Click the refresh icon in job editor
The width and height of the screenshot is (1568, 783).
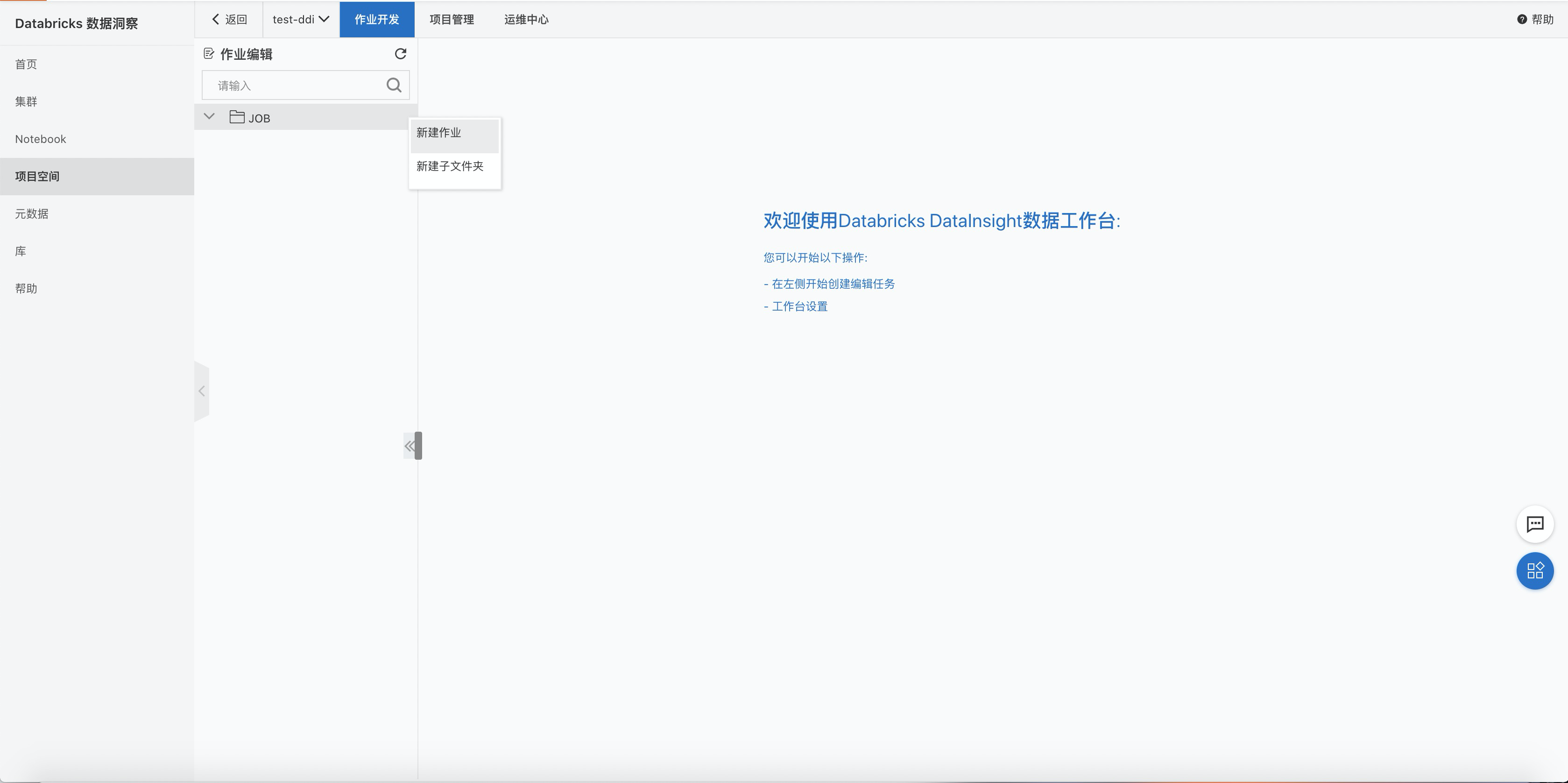tap(401, 54)
